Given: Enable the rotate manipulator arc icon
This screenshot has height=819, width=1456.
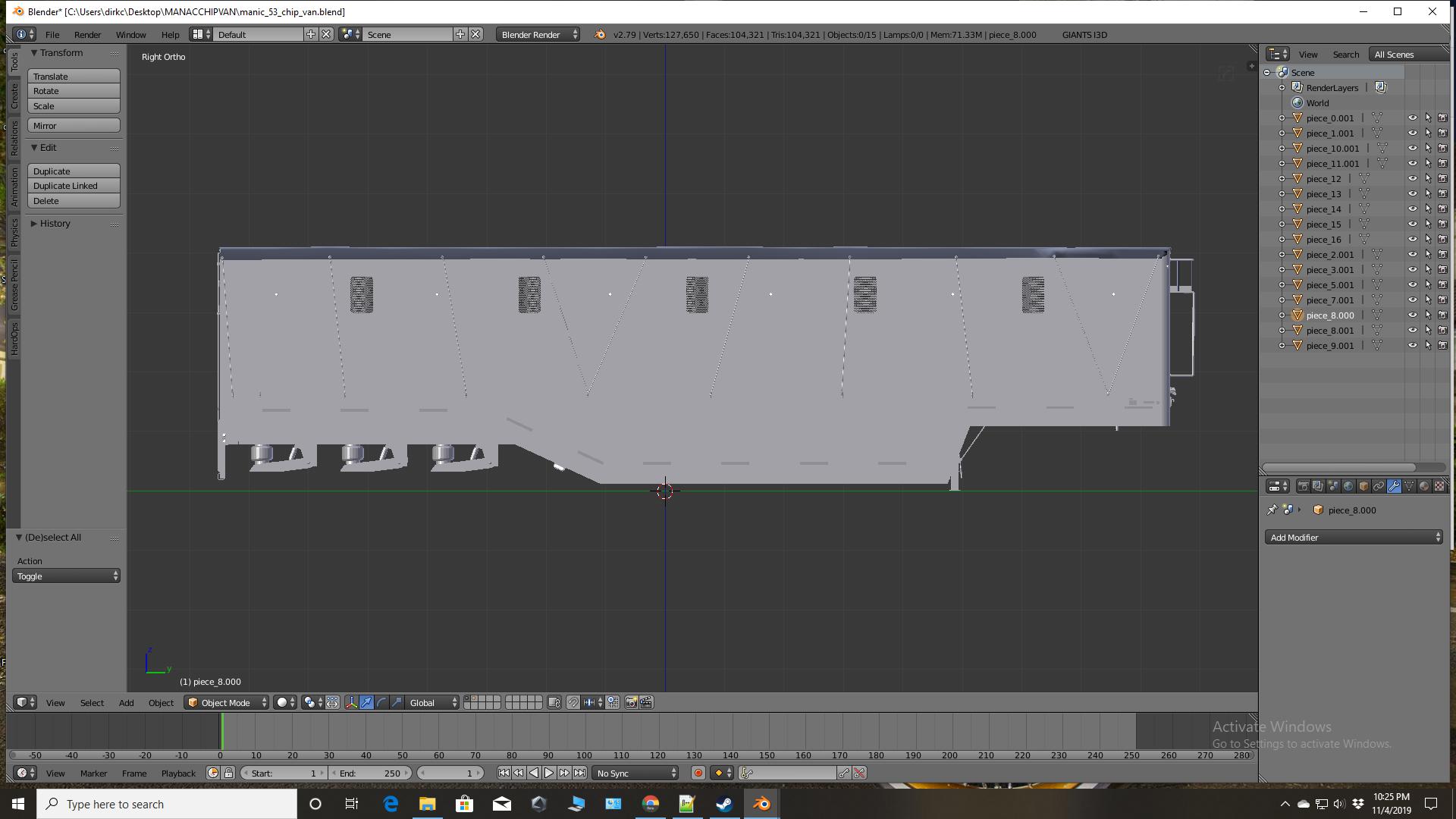Looking at the screenshot, I should point(381,702).
